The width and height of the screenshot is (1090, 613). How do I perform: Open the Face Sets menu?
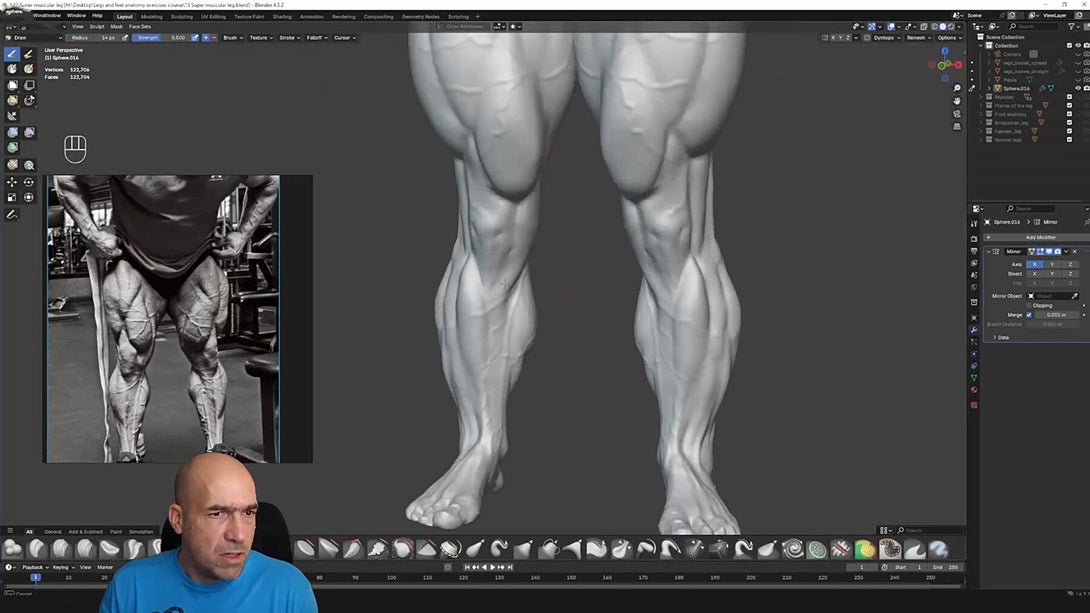pos(140,26)
